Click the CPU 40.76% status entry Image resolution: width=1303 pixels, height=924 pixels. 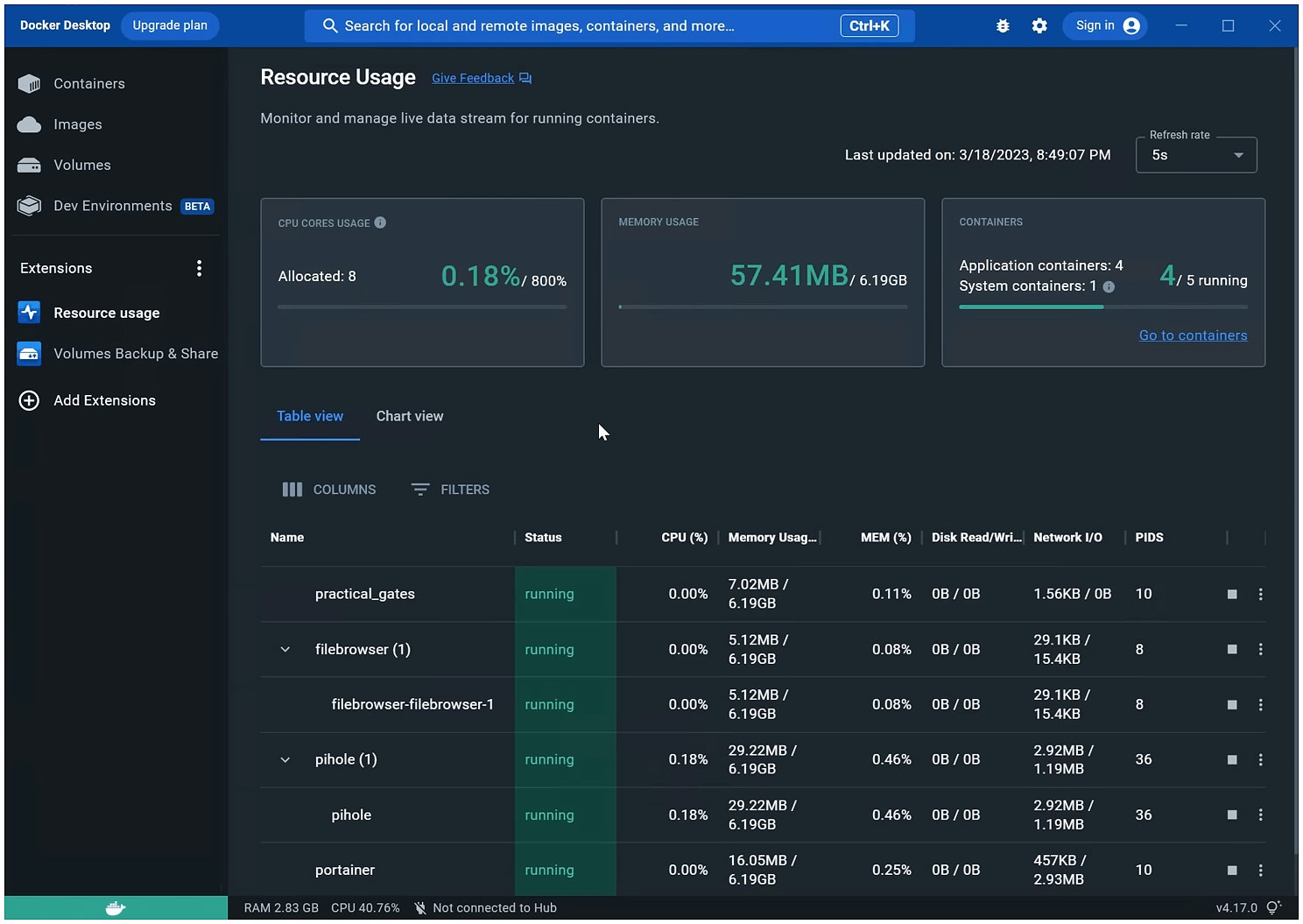point(365,908)
